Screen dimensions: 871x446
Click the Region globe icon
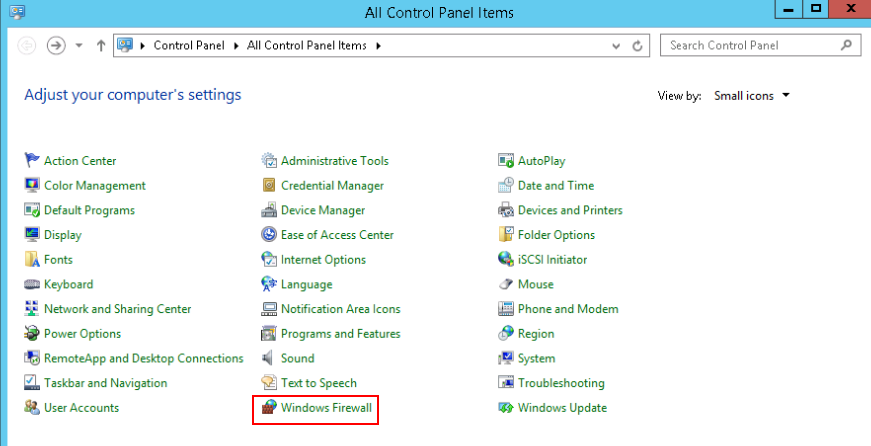pos(506,333)
